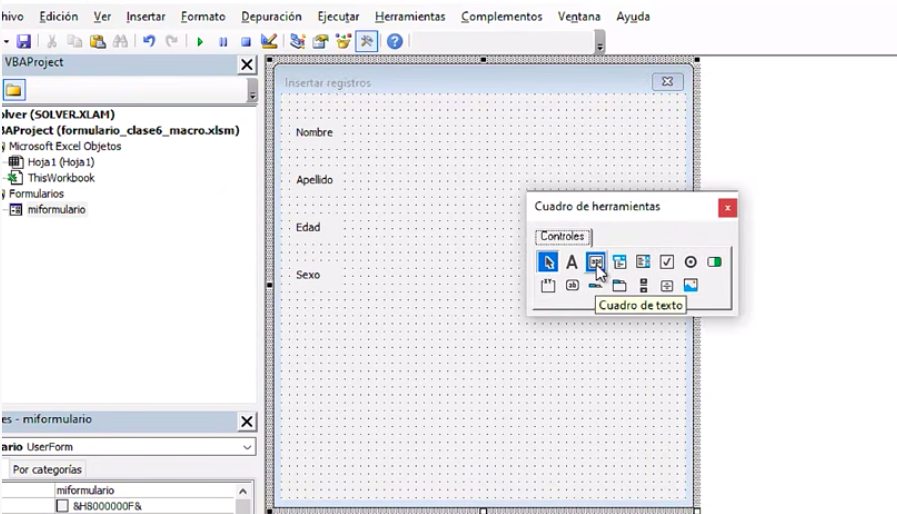Open the Ventana menu
This screenshot has width=897, height=514.
click(579, 17)
